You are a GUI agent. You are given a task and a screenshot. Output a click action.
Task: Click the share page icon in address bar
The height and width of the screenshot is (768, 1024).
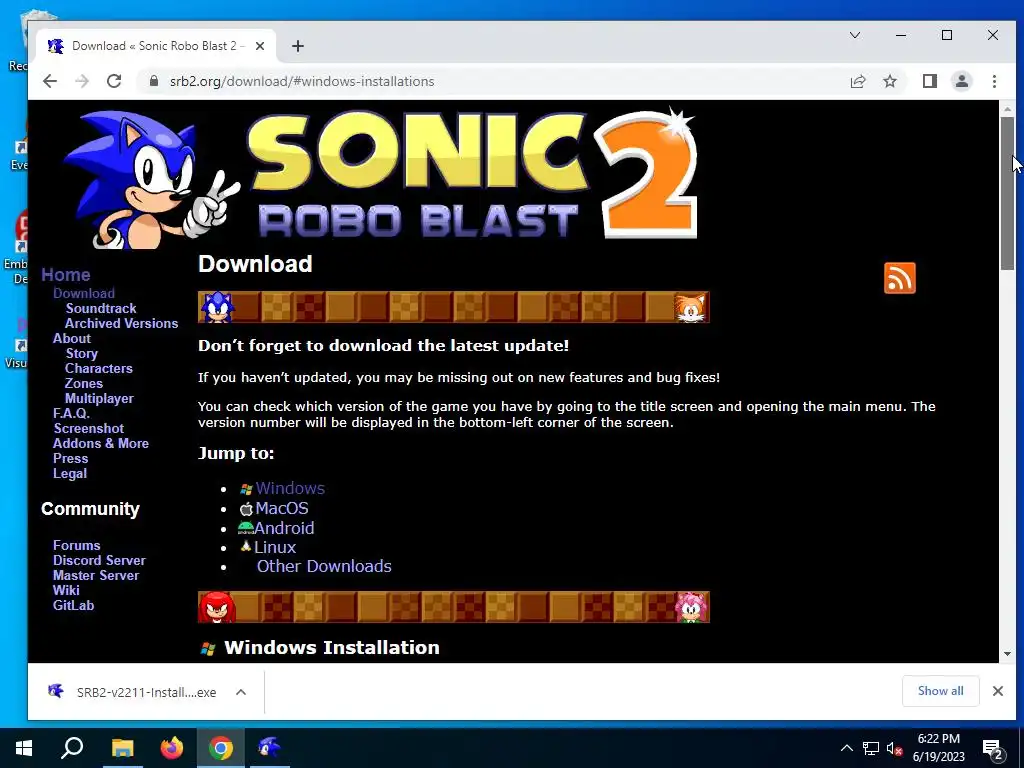click(x=857, y=81)
